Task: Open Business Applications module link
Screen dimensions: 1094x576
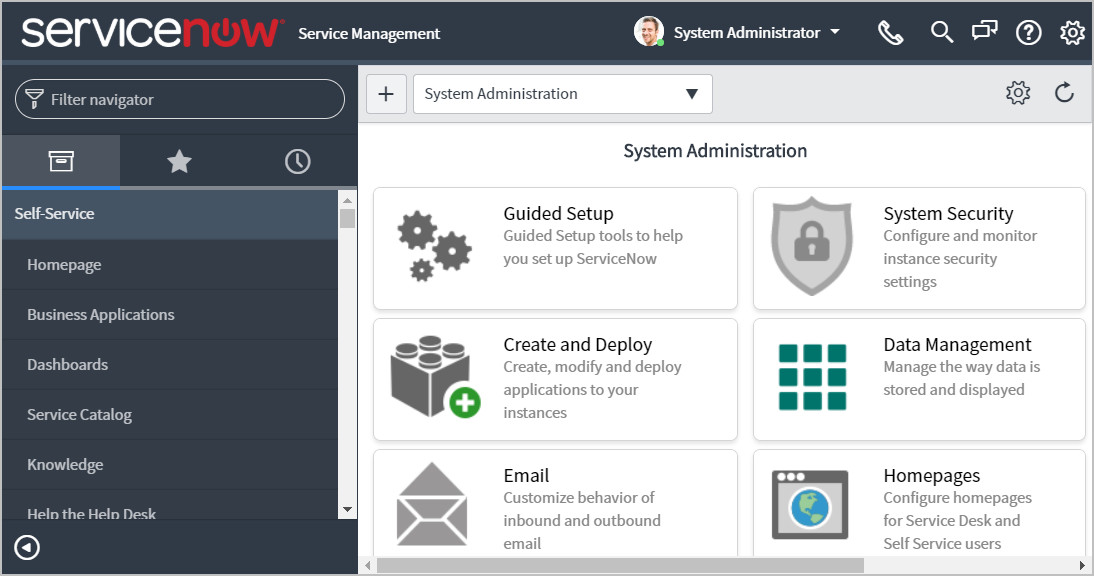Action: click(x=101, y=315)
